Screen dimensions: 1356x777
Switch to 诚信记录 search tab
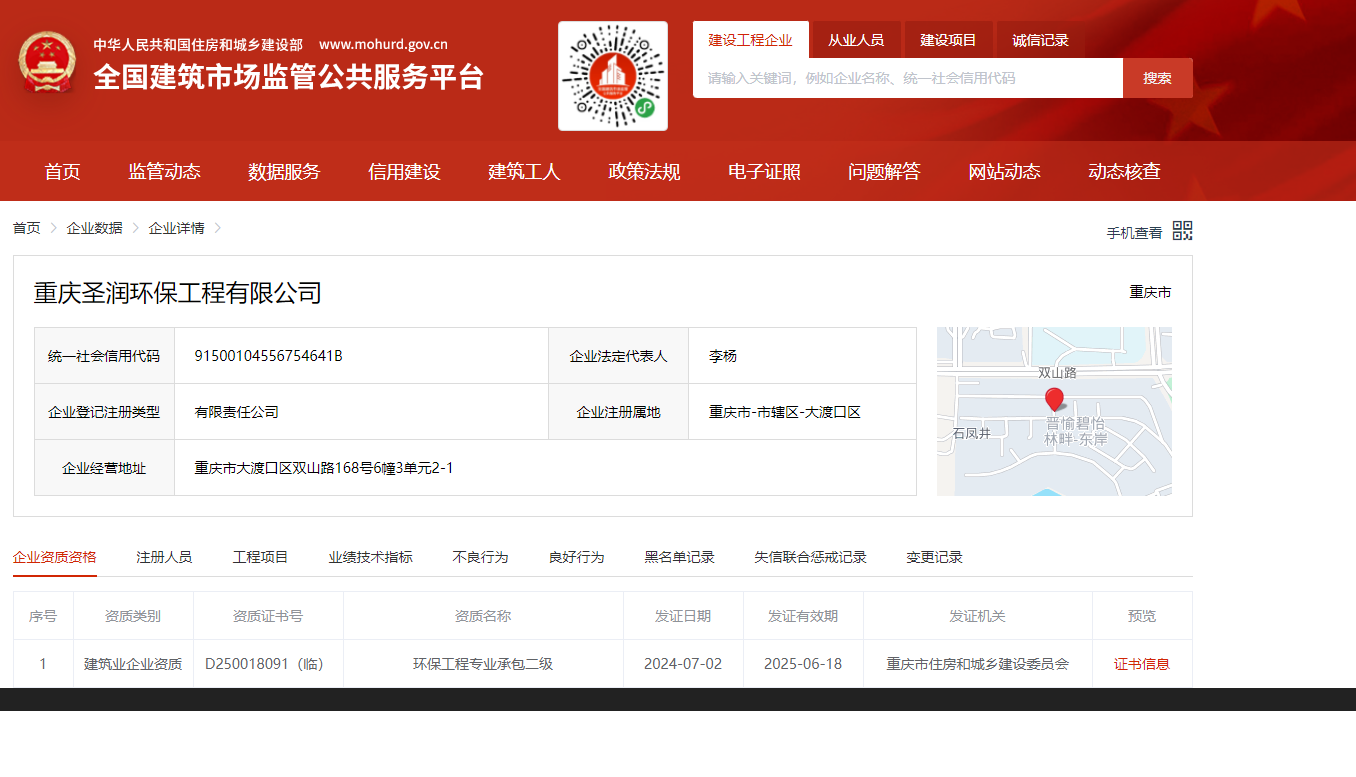(x=1040, y=40)
